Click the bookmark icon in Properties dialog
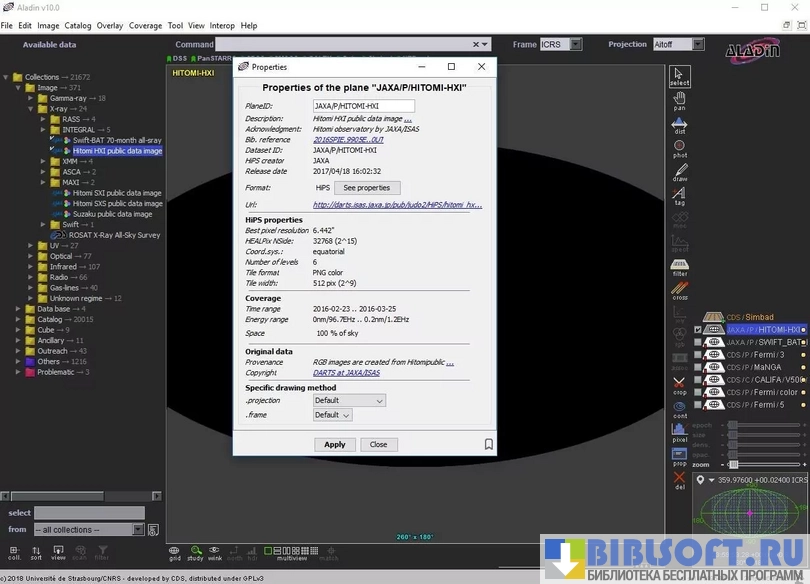Screen dimensions: 810x584 pyautogui.click(x=488, y=444)
